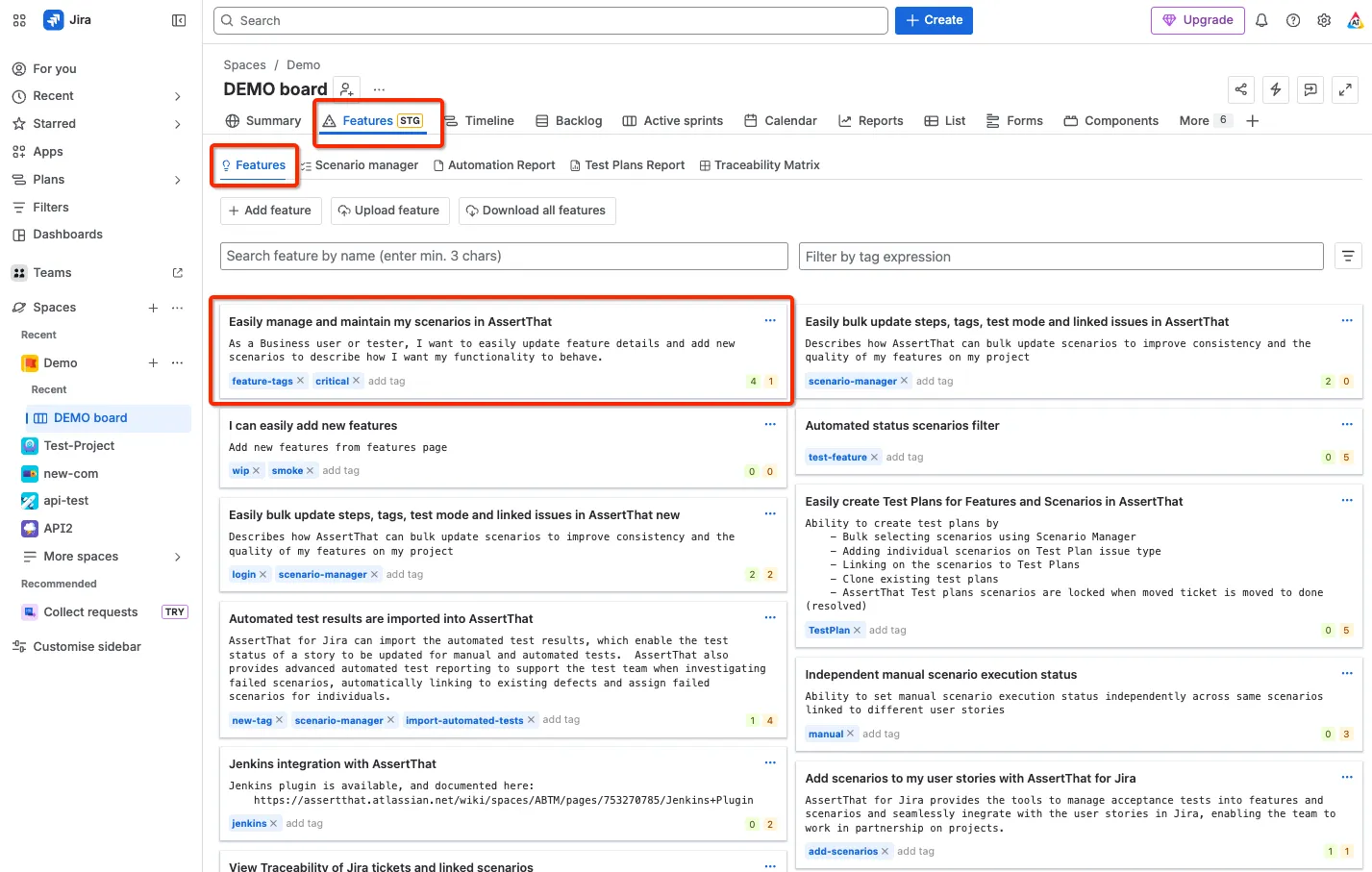This screenshot has height=872, width=1372.
Task: Click the Upgrade button
Action: click(x=1198, y=20)
